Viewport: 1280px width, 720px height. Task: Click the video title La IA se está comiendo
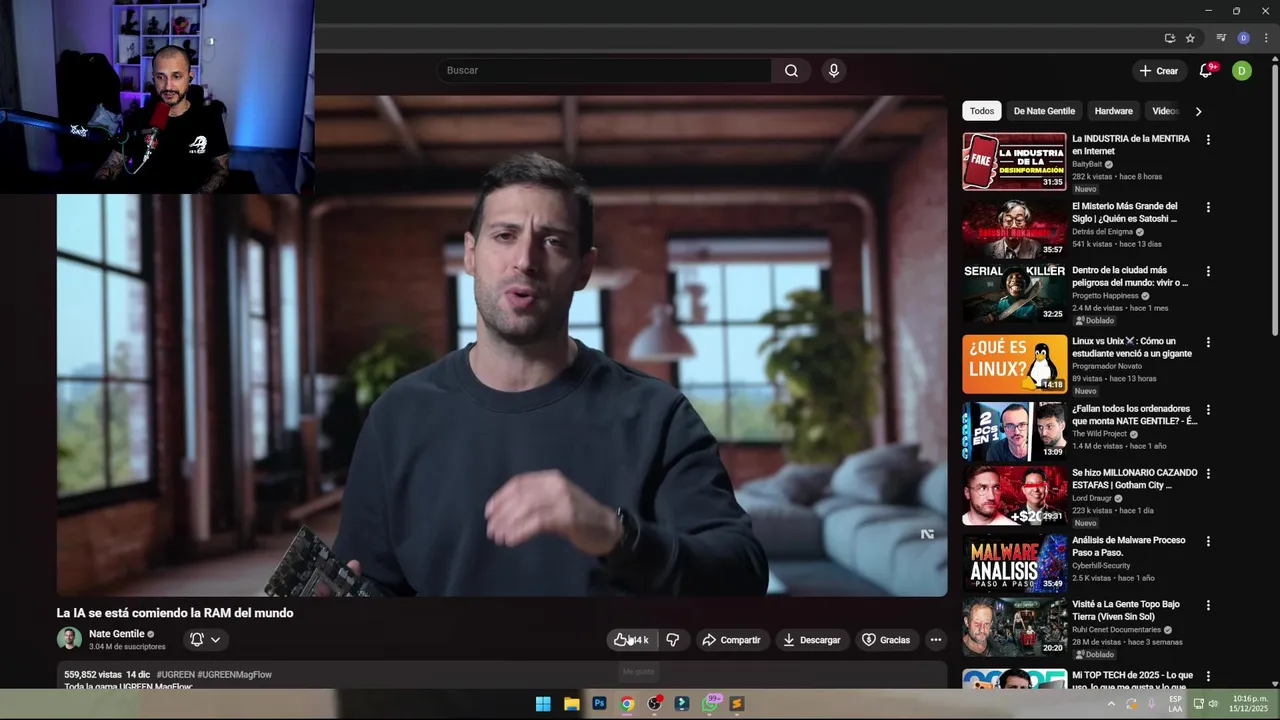tap(175, 613)
